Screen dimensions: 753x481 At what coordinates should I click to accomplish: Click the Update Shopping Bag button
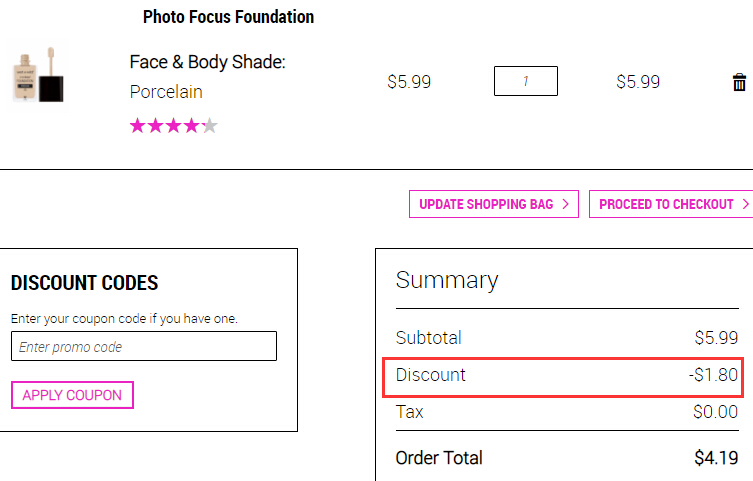pos(494,204)
